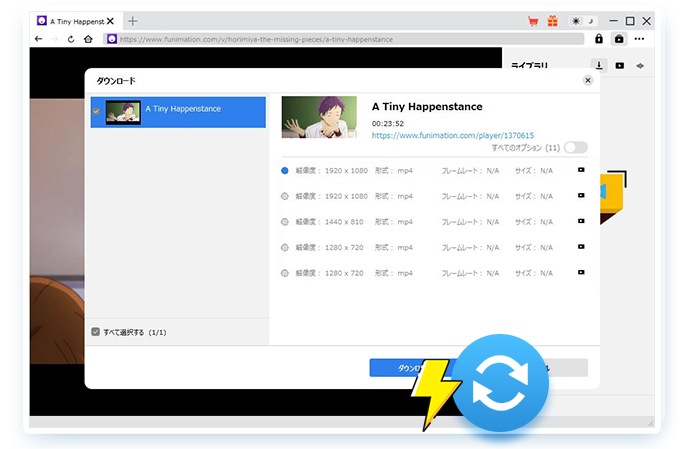This screenshot has width=684, height=449.
Task: Click video icon on second 1920 x 1080 row
Action: [x=581, y=195]
